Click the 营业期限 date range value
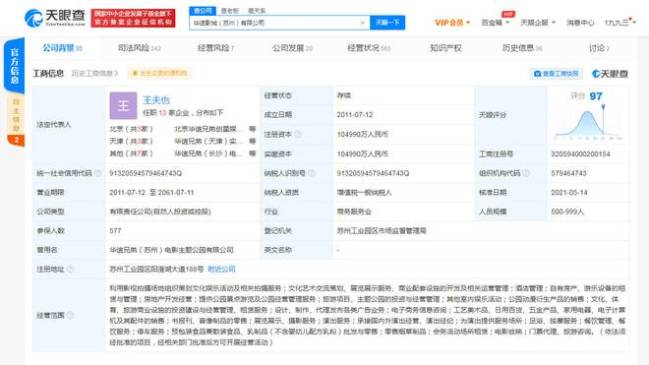This screenshot has width=649, height=365. coord(151,192)
